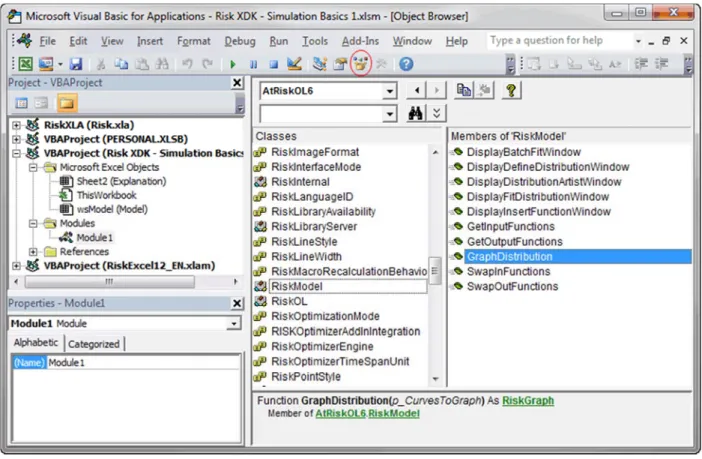The width and height of the screenshot is (702, 459).
Task: Switch to Microsoft Excel via toolbar icon
Action: (25, 64)
